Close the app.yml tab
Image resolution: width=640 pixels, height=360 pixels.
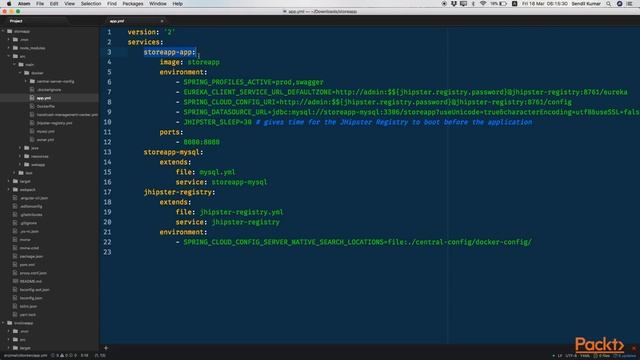pyautogui.click(x=162, y=21)
